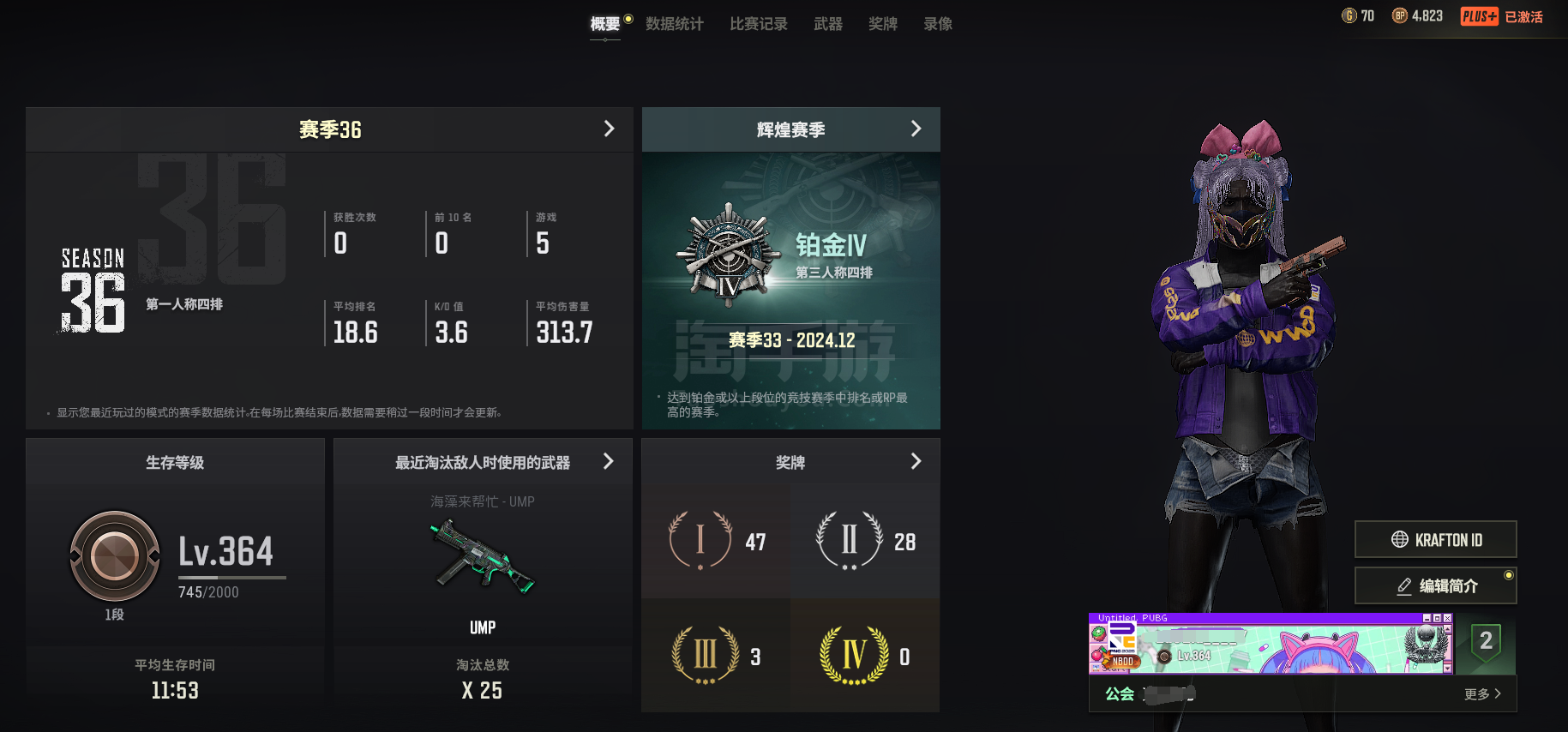Switch to the 数据统计 tab
The height and width of the screenshot is (732, 1568).
pos(675,24)
